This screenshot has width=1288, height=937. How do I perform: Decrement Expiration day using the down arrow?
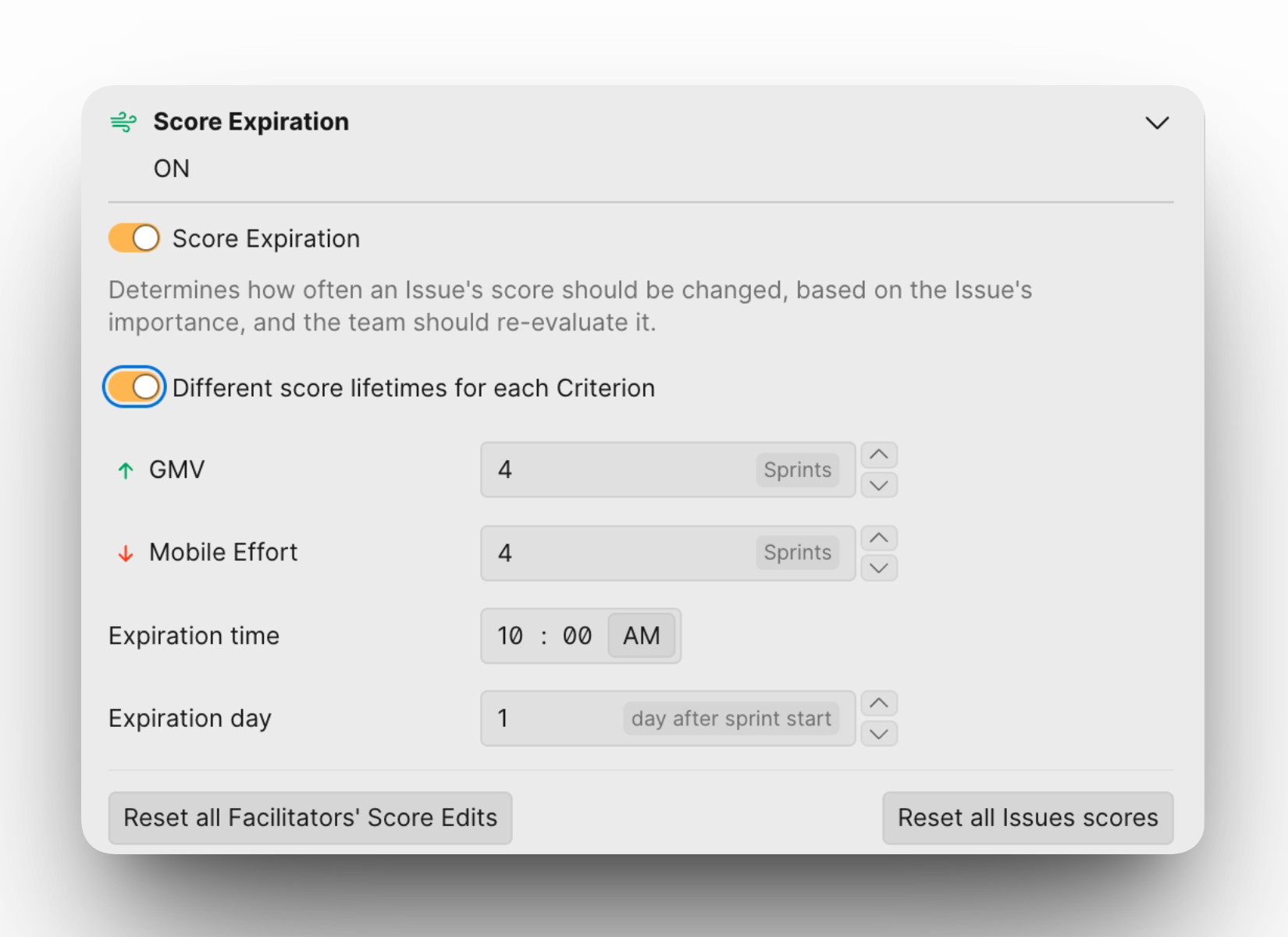coord(879,734)
